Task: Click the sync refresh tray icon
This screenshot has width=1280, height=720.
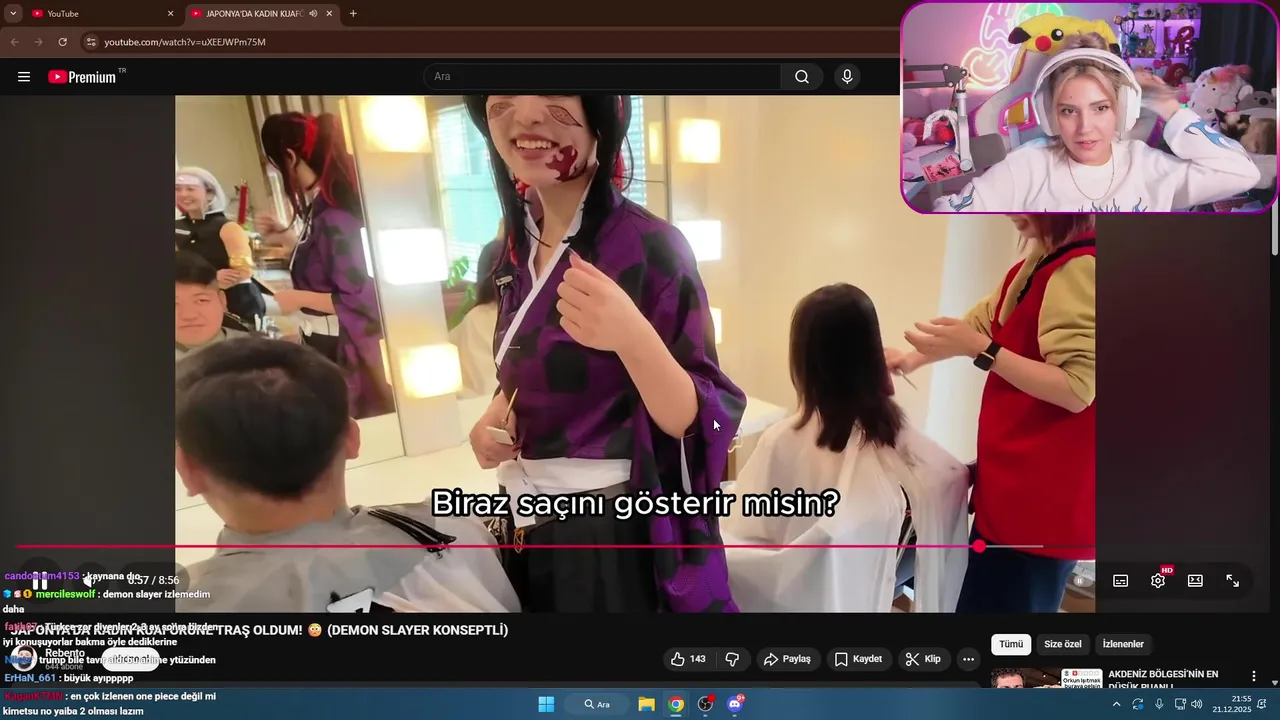Action: pos(1138,704)
